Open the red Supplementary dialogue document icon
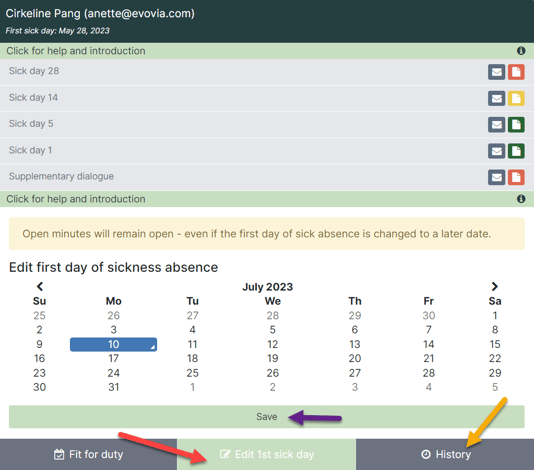Image resolution: width=534 pixels, height=470 pixels. point(516,177)
